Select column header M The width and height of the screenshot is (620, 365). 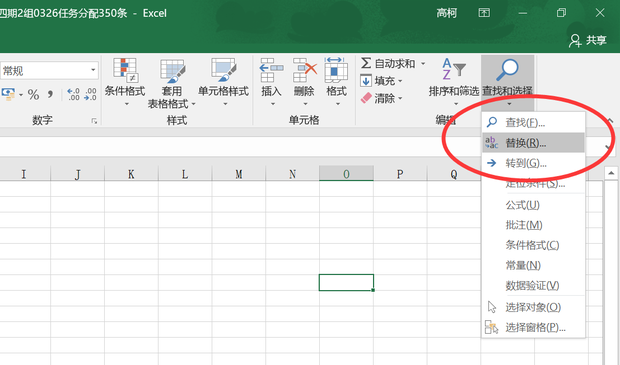click(239, 174)
